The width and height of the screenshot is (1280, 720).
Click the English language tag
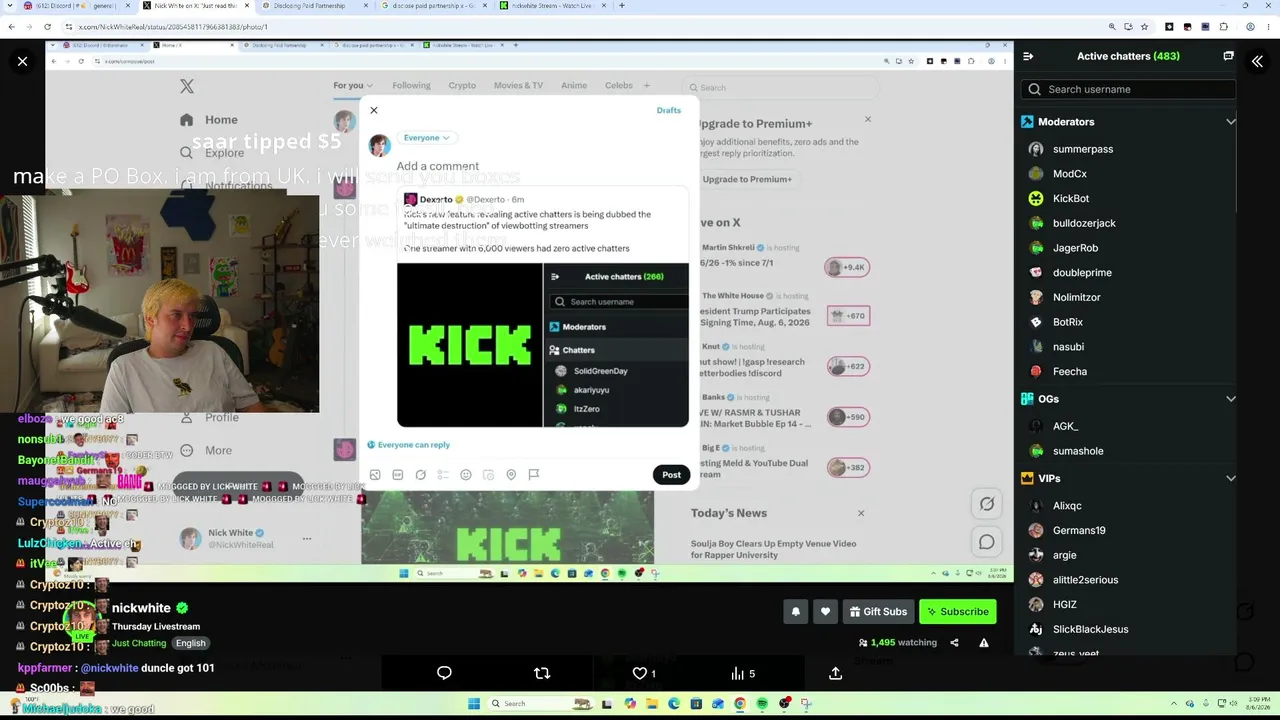tap(190, 643)
